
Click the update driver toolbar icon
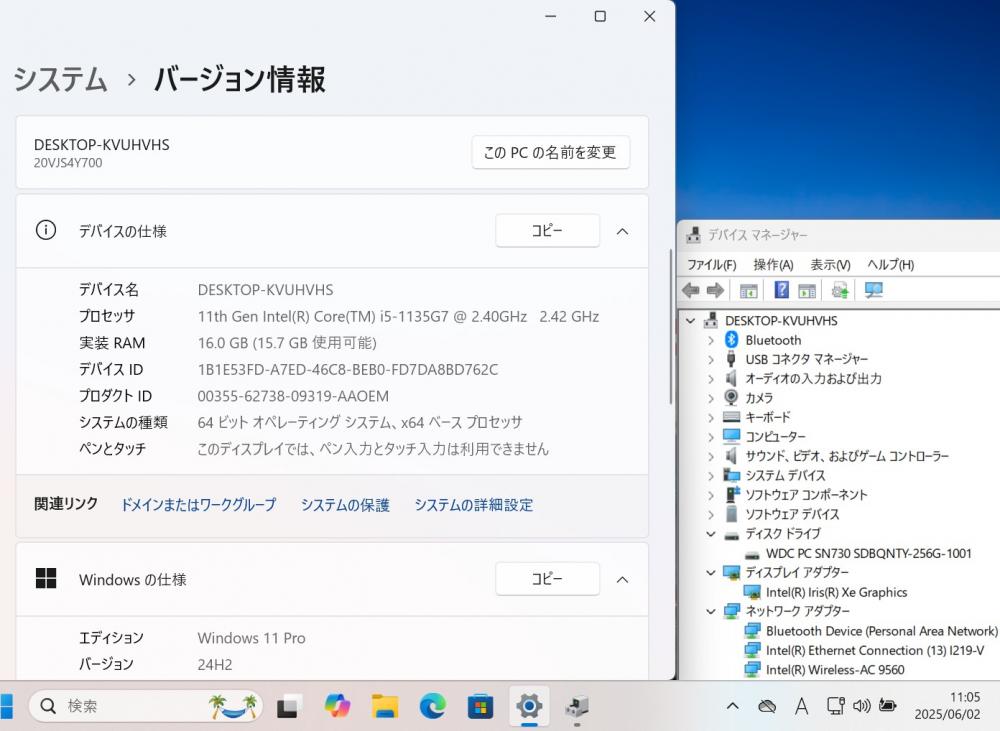click(841, 291)
